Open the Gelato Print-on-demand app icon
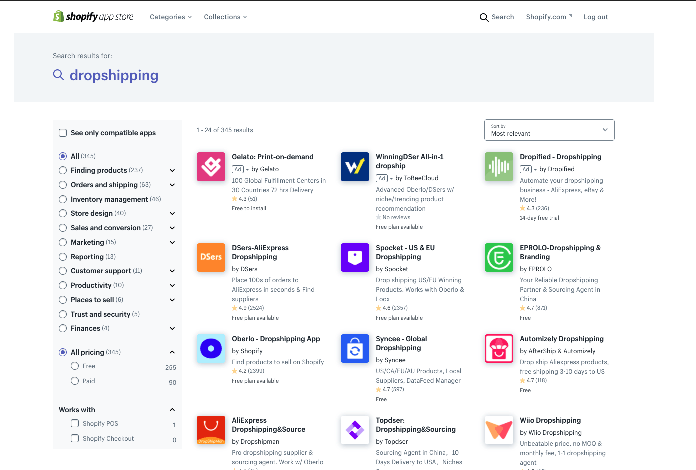The height and width of the screenshot is (470, 696). tap(211, 166)
